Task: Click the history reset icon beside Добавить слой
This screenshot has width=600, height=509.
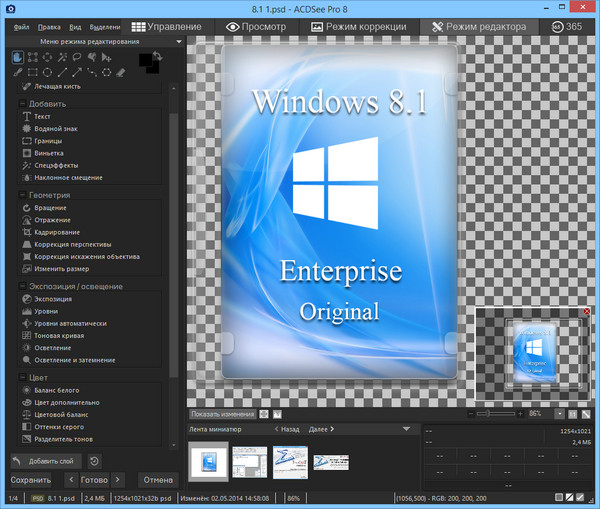Action: 94,461
